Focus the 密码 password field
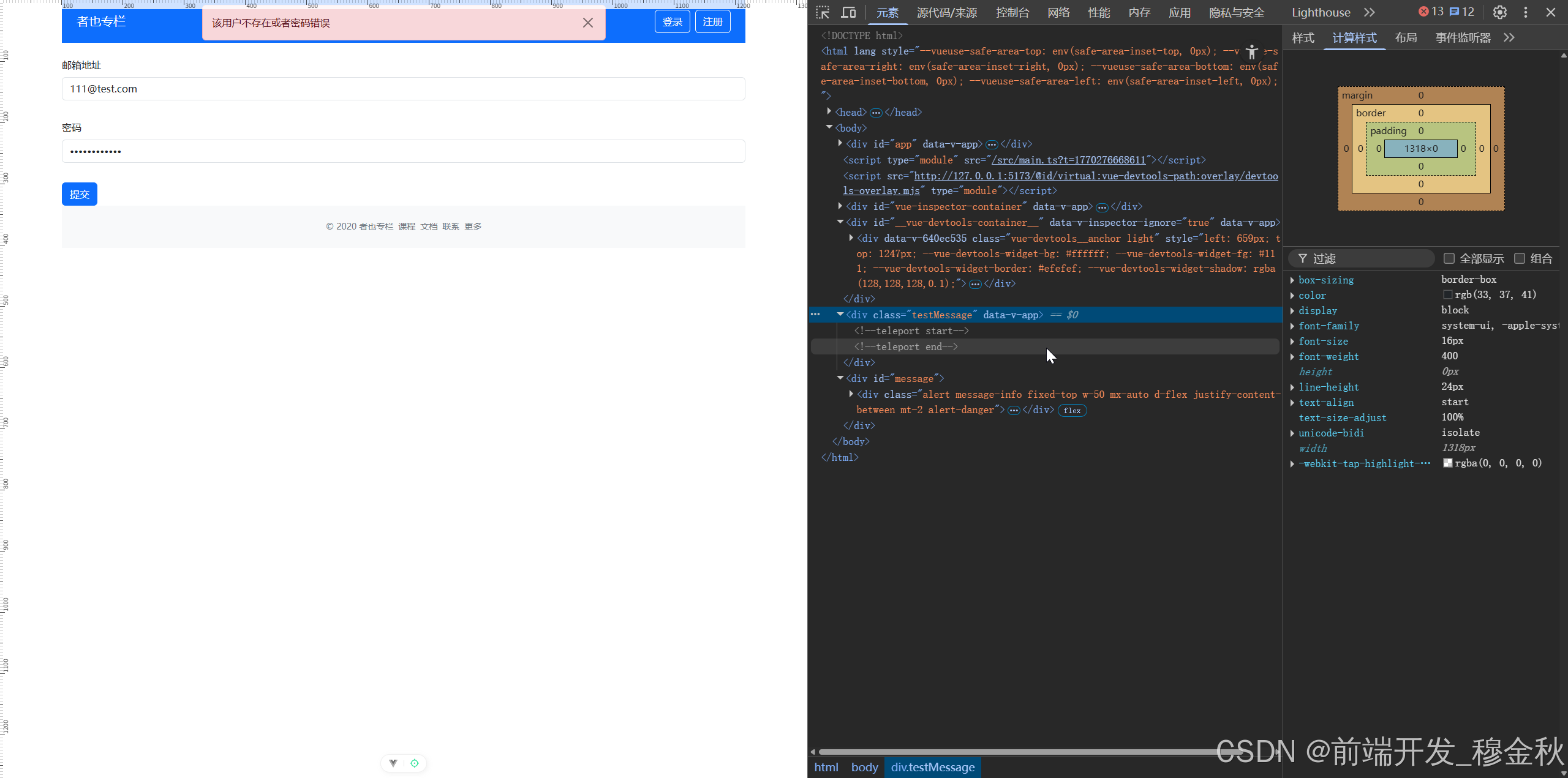The image size is (1568, 778). [404, 151]
